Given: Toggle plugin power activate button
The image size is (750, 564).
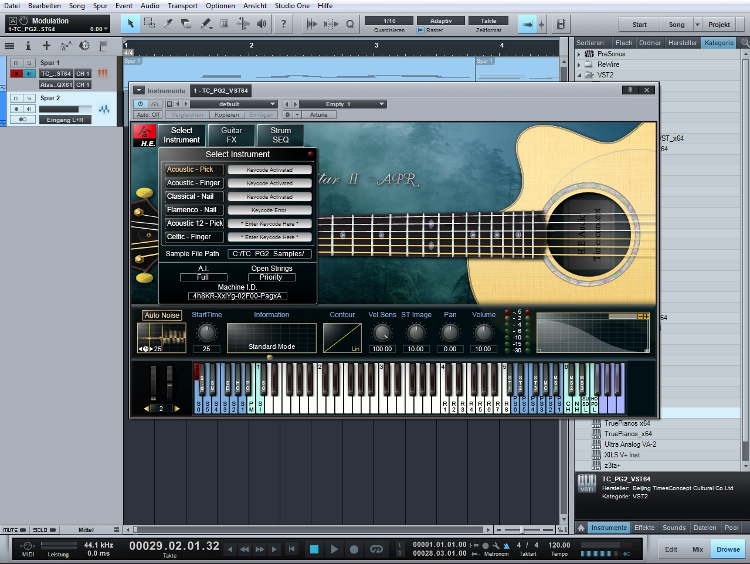Looking at the screenshot, I should click(x=140, y=104).
